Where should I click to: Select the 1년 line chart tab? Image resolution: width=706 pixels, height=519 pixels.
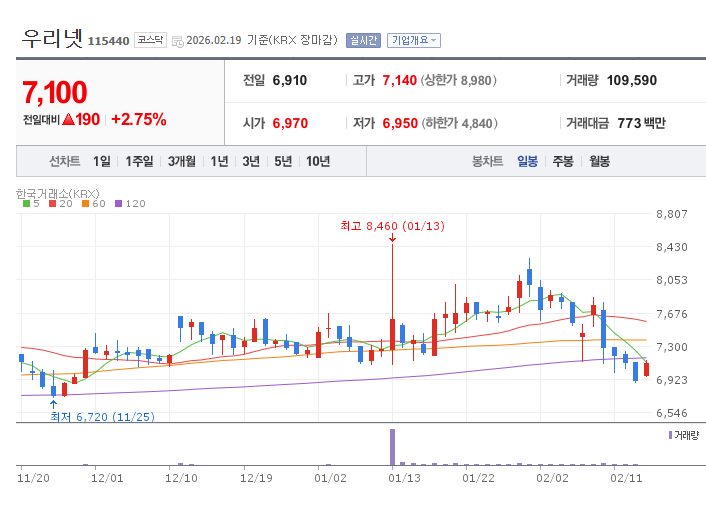coord(219,161)
